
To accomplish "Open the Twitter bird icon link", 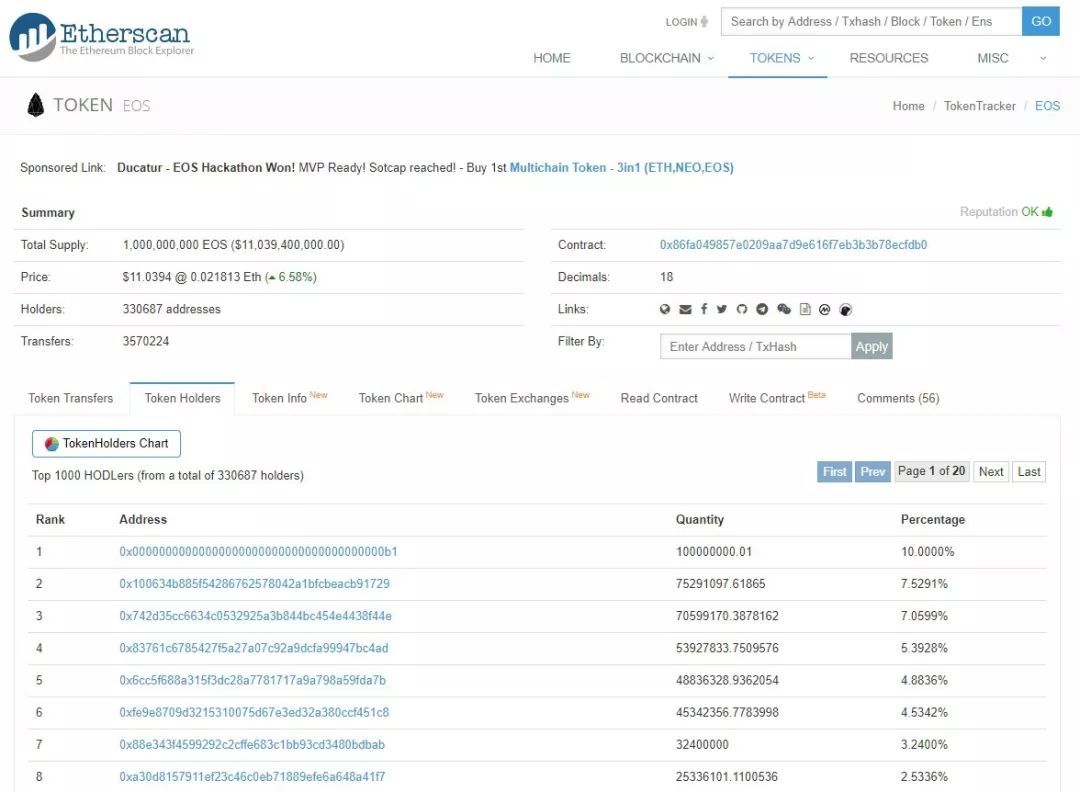I will click(x=722, y=310).
